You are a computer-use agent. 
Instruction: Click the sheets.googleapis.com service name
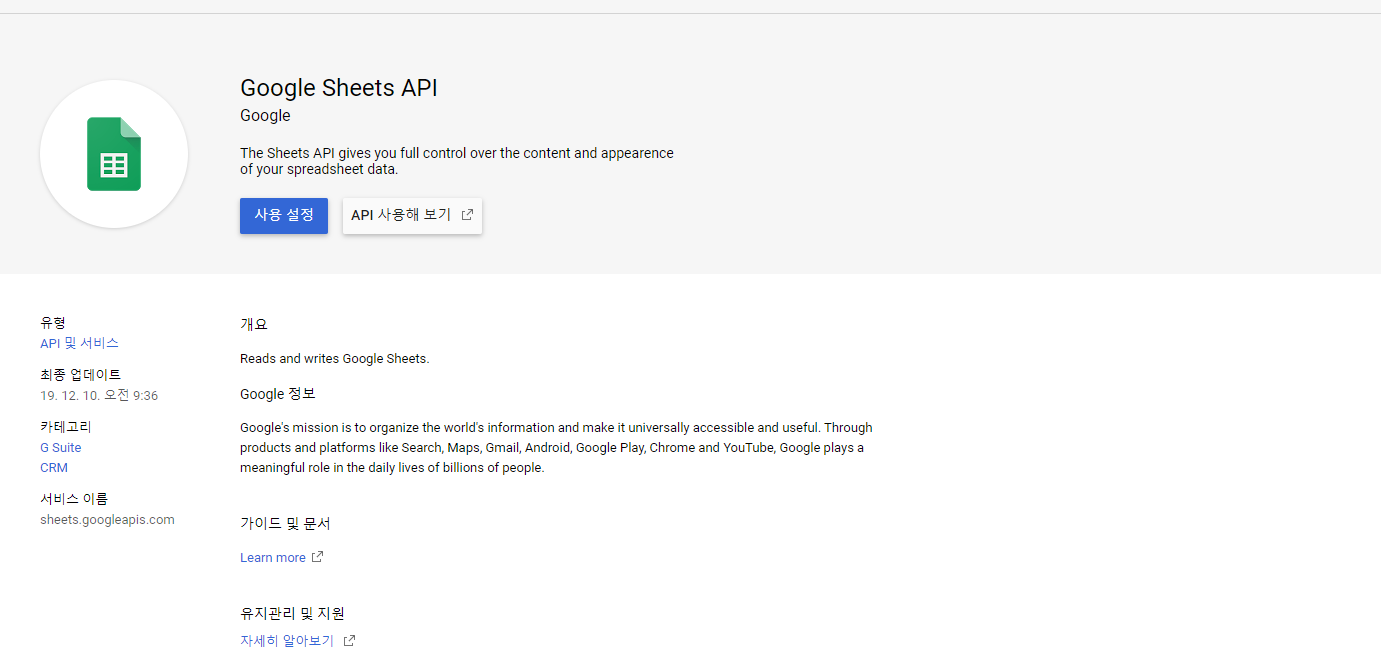[x=107, y=520]
